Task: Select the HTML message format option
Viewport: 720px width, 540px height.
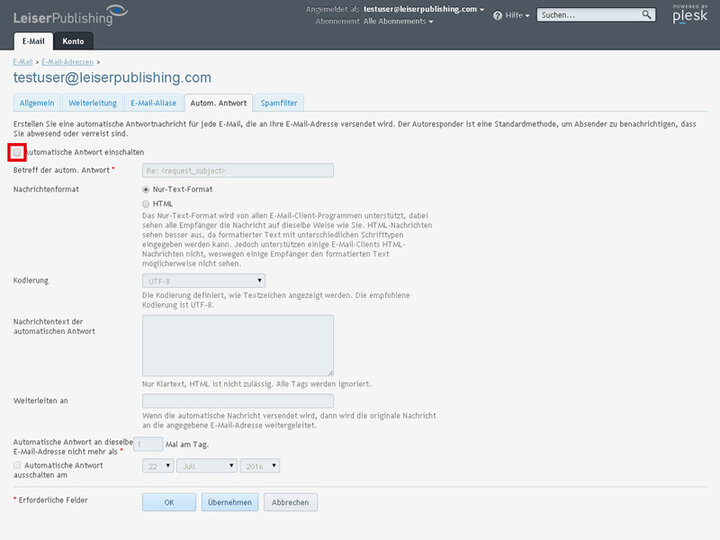Action: pos(147,203)
